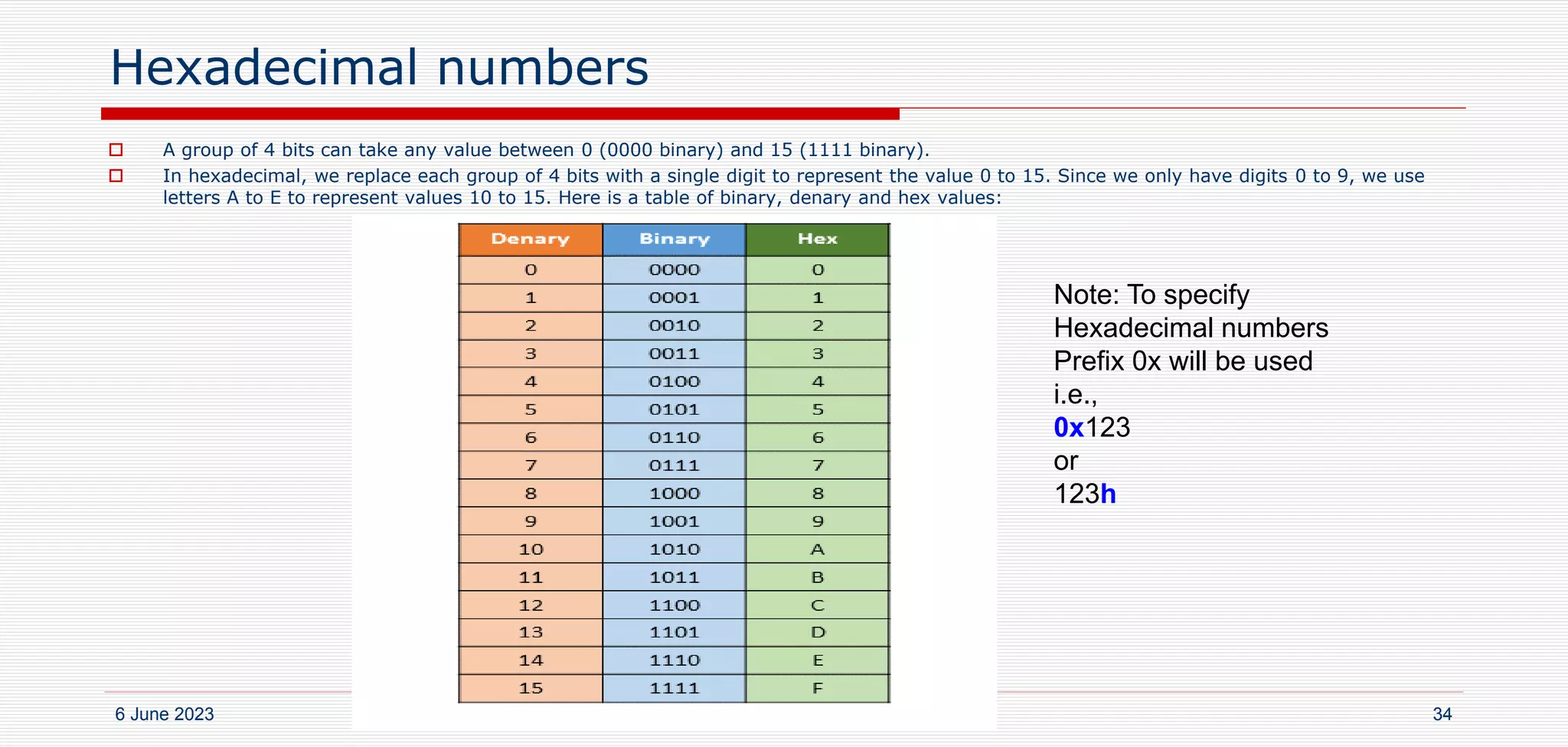Click denary cell '10'

(531, 550)
